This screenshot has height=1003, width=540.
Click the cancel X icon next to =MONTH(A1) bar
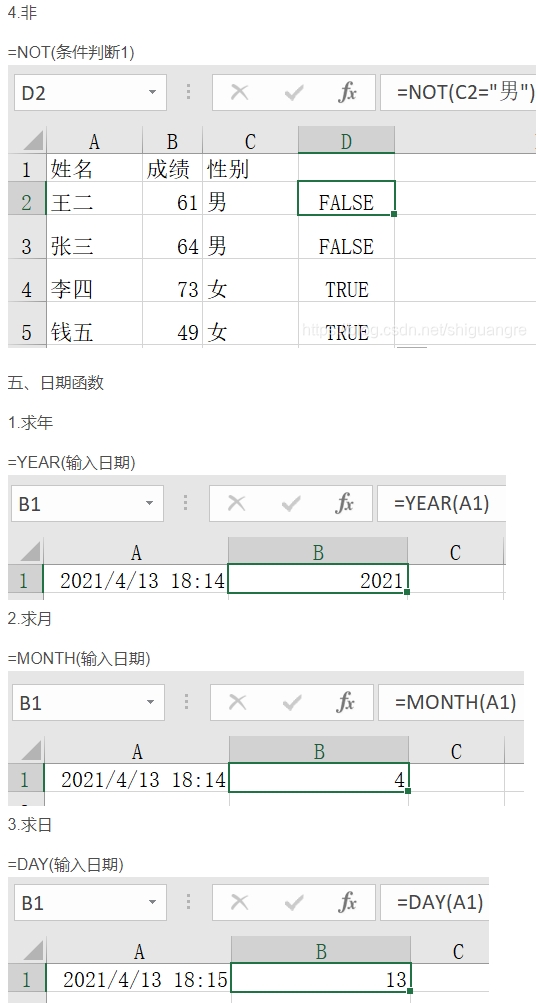[237, 702]
